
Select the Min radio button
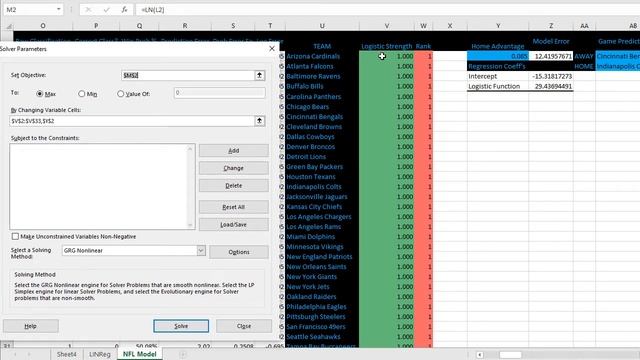(x=82, y=94)
